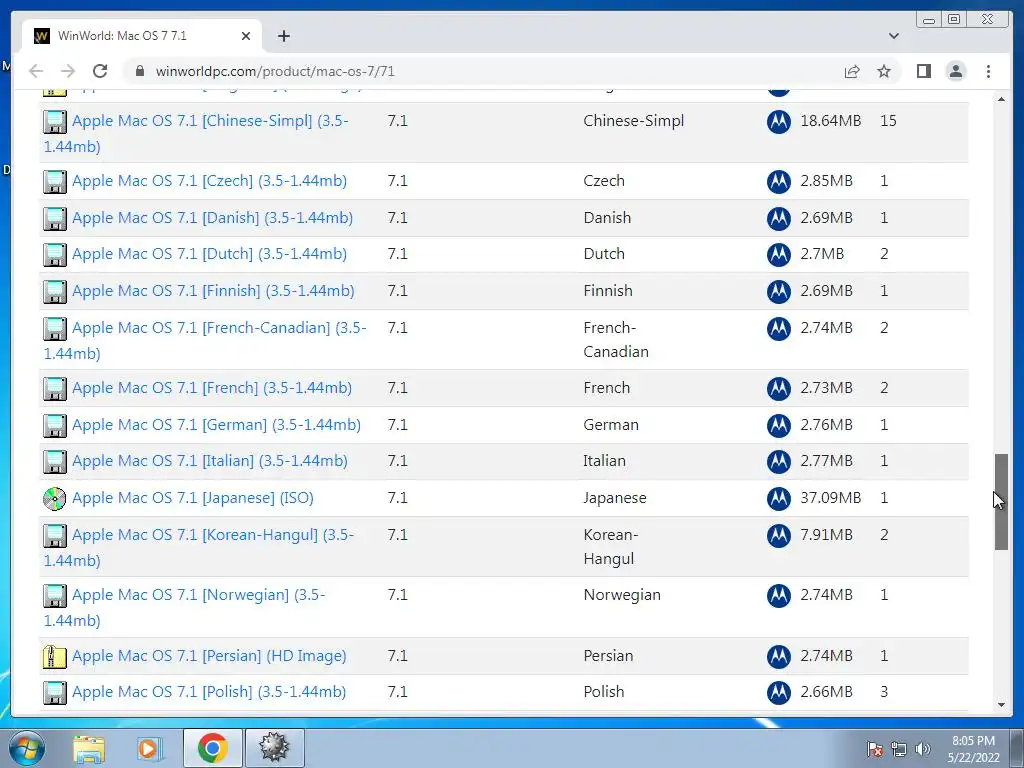Open the Mac OS 7.1 Danish download

pyautogui.click(x=212, y=217)
